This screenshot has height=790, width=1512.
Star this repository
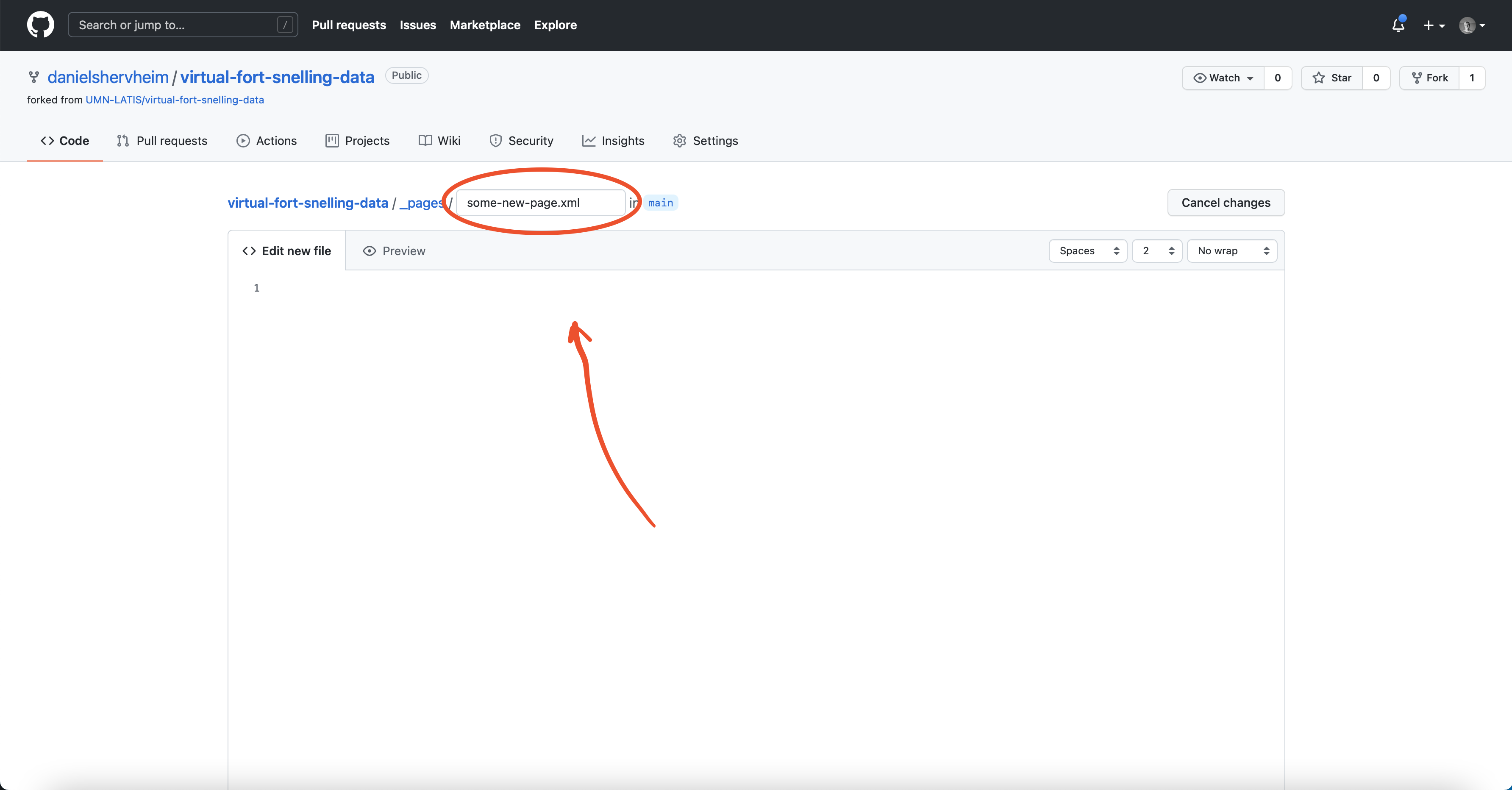1332,78
